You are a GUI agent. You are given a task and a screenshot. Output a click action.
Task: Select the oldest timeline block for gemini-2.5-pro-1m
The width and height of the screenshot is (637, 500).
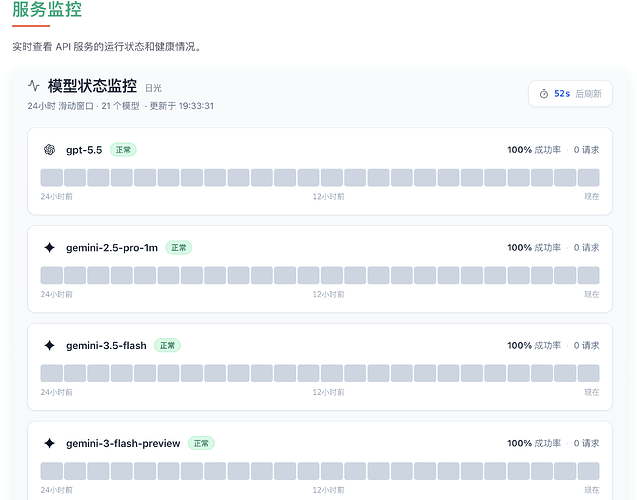click(x=52, y=275)
